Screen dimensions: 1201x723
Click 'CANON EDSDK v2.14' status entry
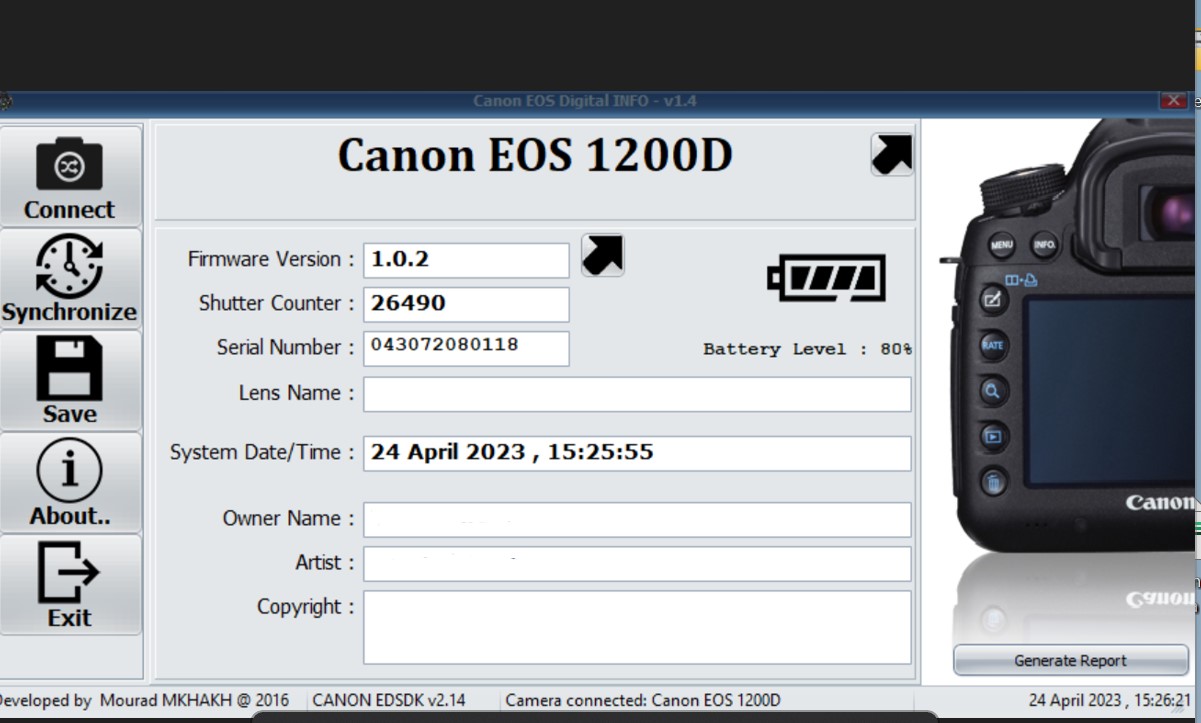click(x=389, y=700)
